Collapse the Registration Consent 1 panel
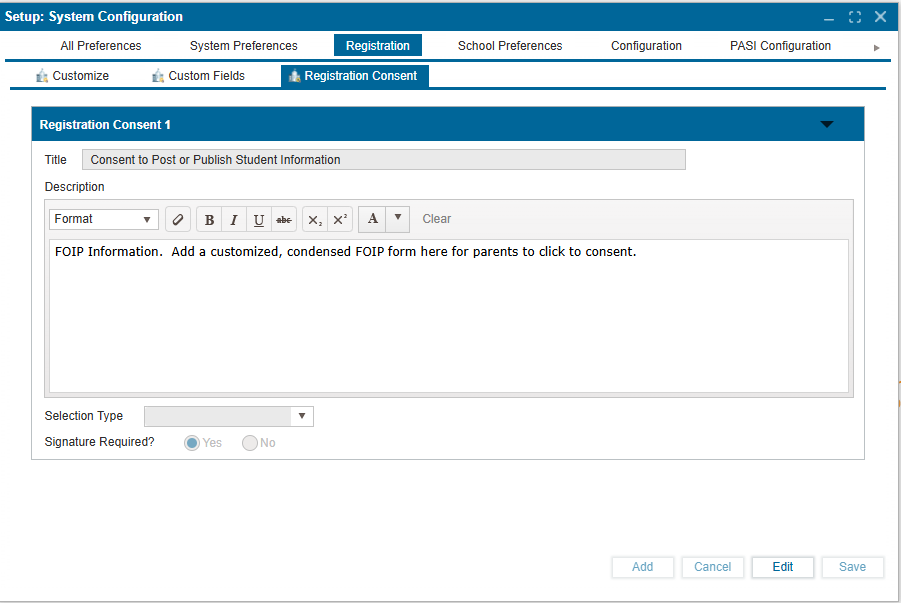 (827, 124)
